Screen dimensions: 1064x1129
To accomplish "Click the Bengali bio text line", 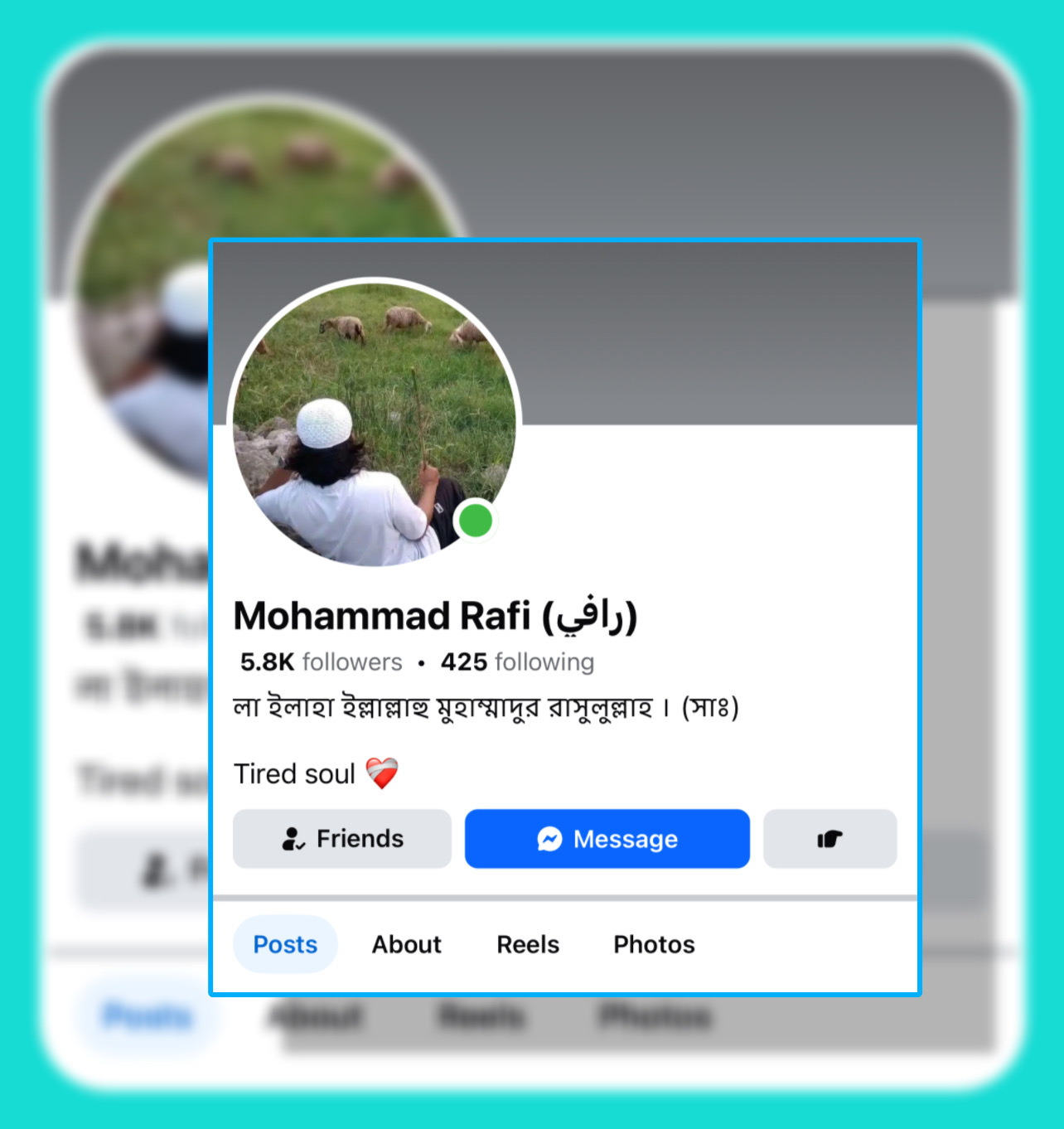I will [x=486, y=708].
